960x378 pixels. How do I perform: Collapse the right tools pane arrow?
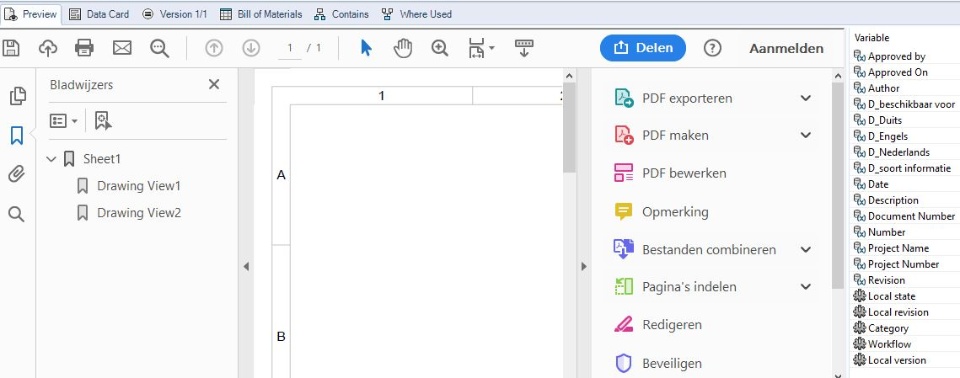tap(583, 266)
